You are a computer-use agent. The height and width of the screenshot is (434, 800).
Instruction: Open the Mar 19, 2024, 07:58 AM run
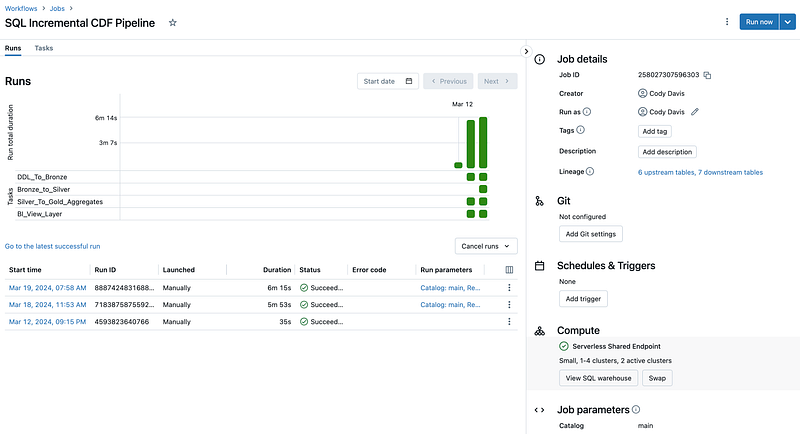(47, 288)
